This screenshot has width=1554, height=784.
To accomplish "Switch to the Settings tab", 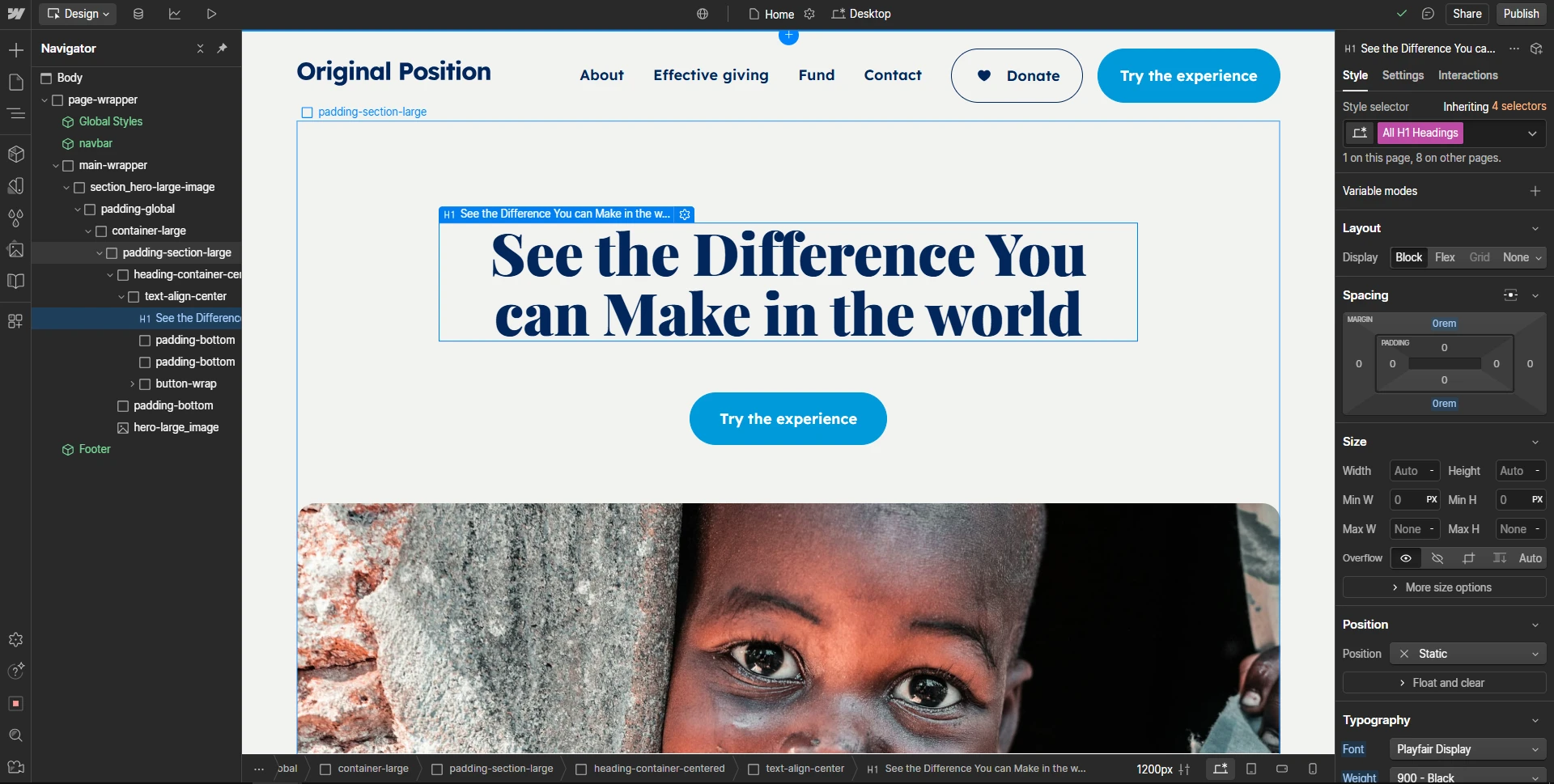I will click(1403, 75).
